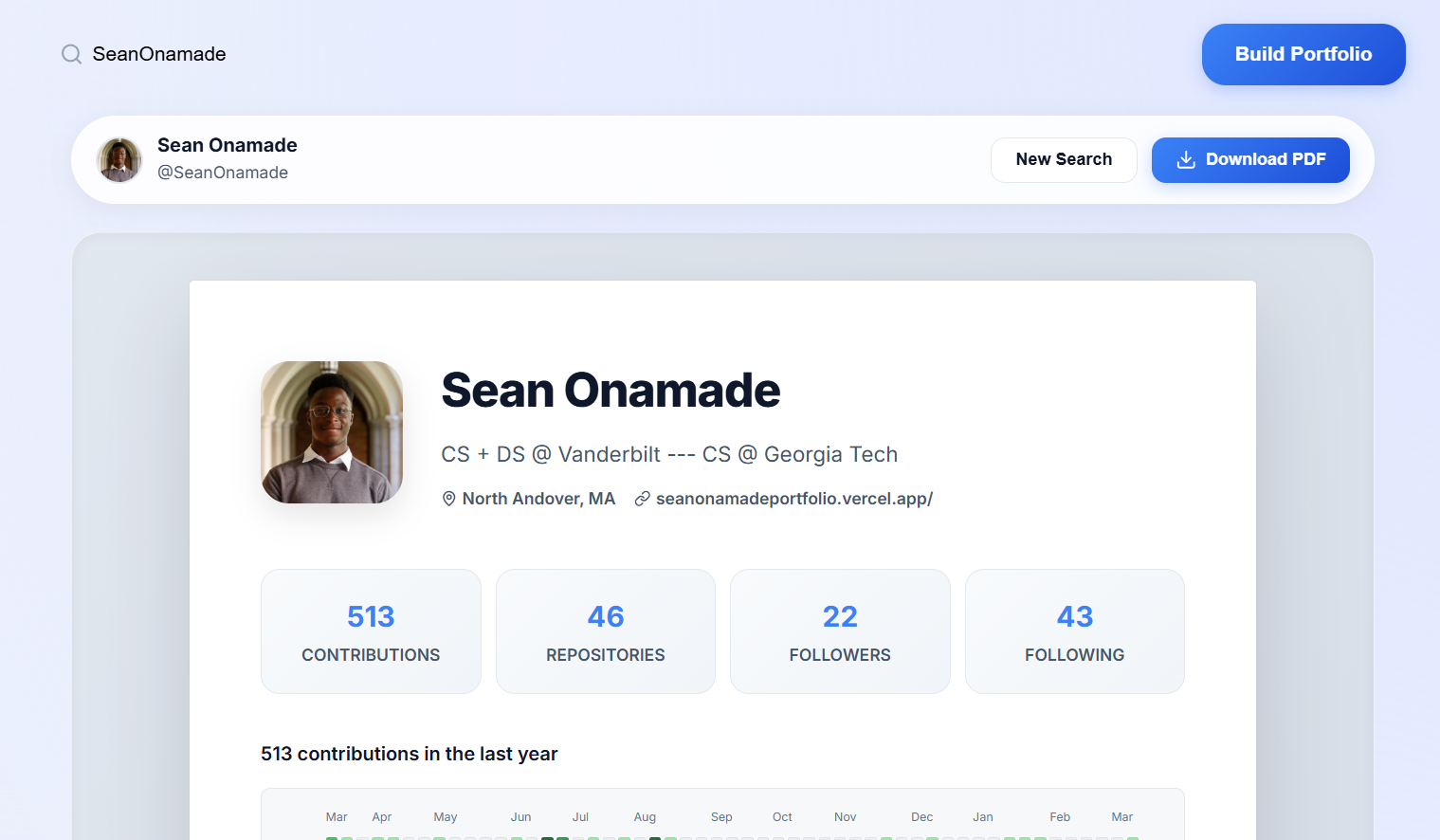Click the small avatar in the header bar
1440x840 pixels.
coord(119,159)
